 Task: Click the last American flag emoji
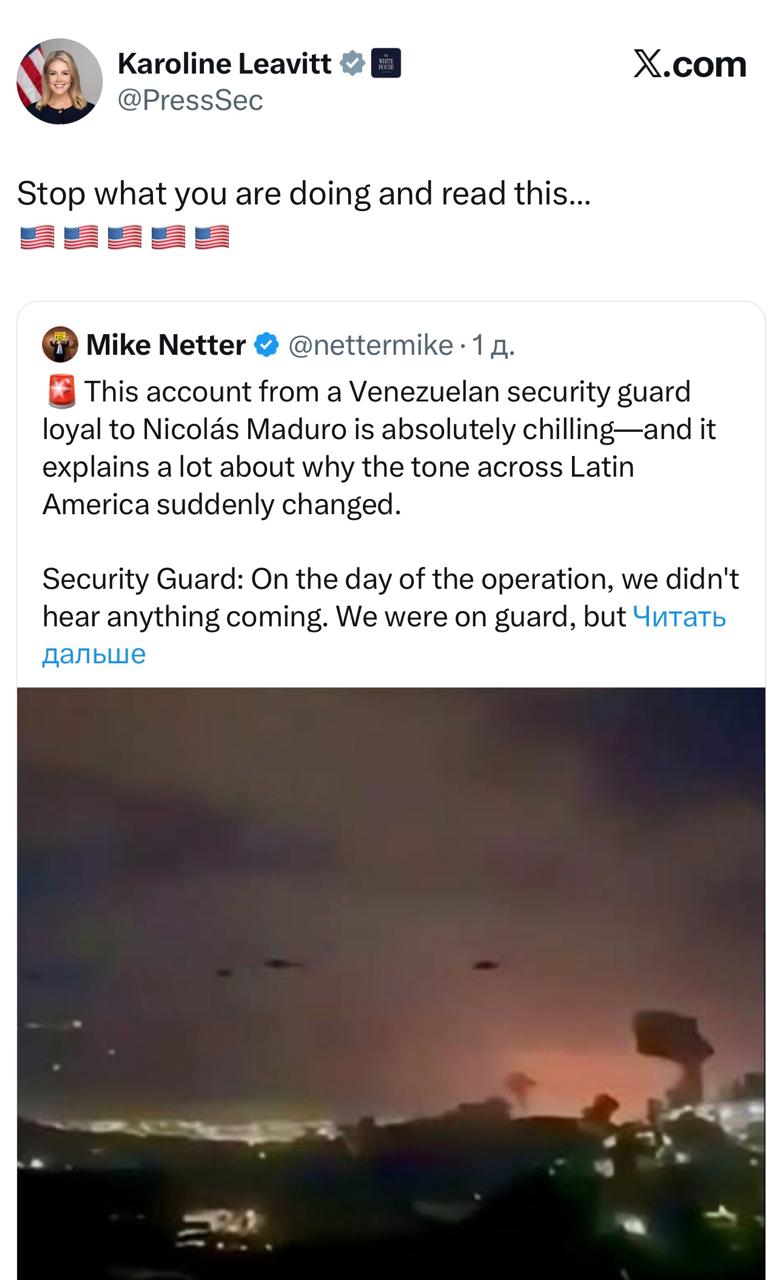tap(212, 237)
